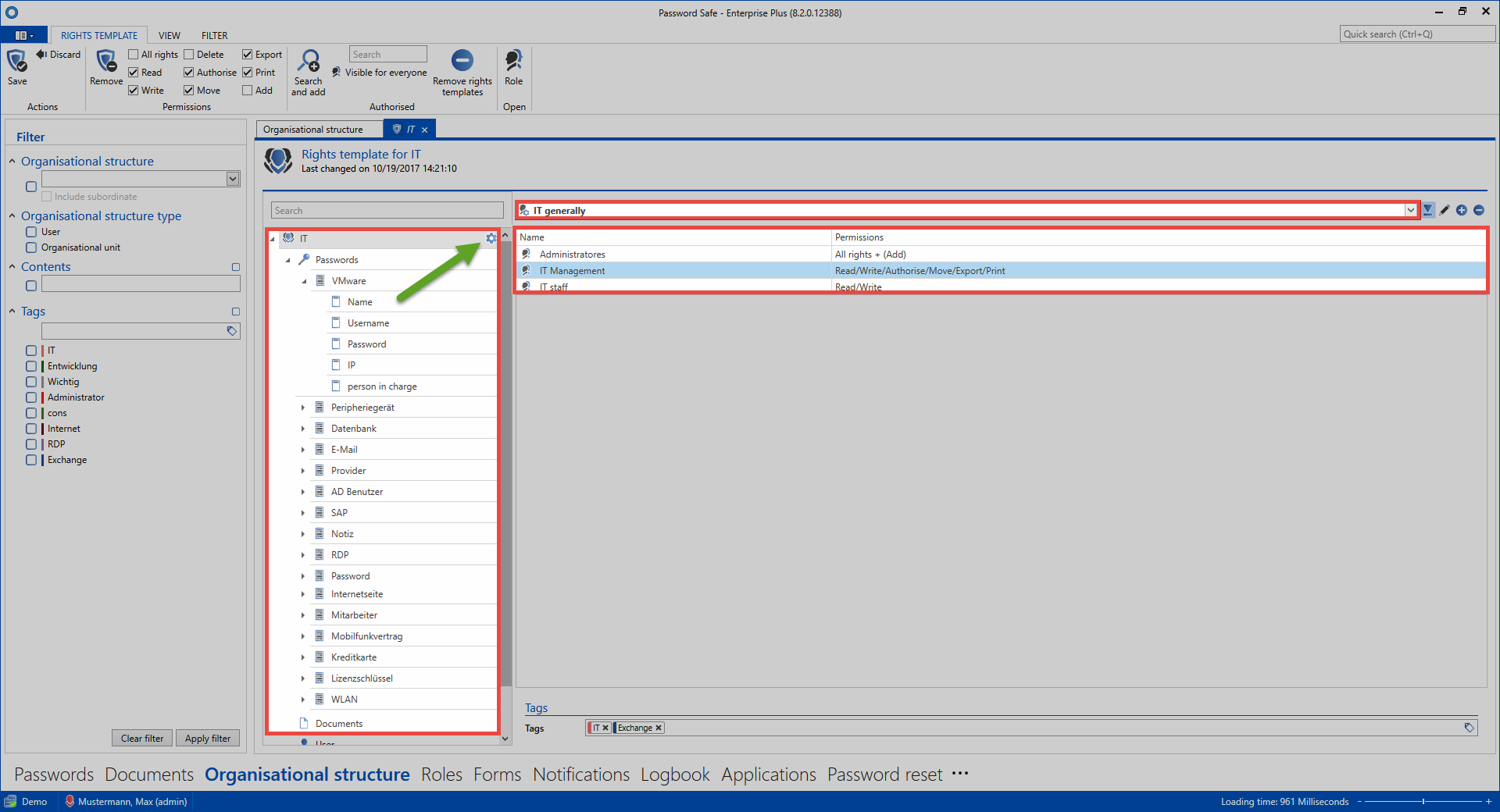Viewport: 1500px width, 812px height.
Task: Click the more modules ellipsis
Action: (960, 774)
